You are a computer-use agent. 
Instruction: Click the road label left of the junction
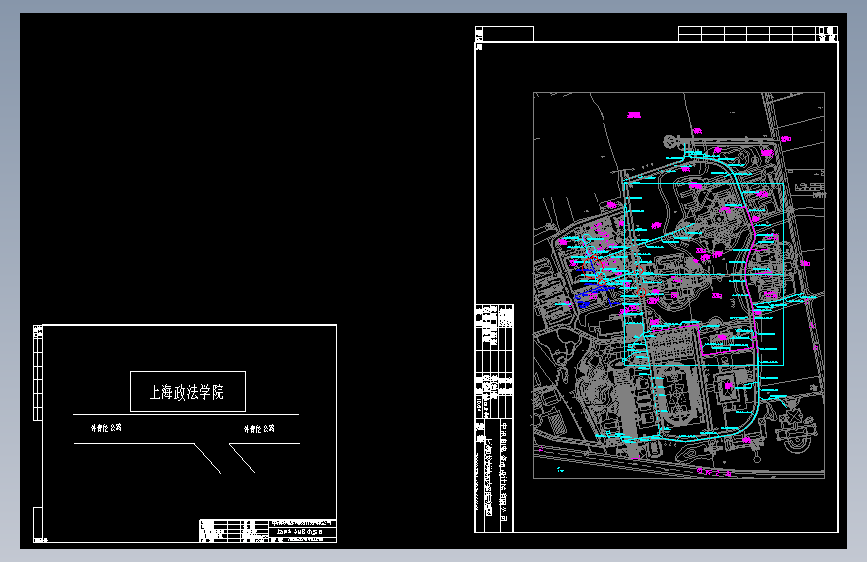coord(106,428)
